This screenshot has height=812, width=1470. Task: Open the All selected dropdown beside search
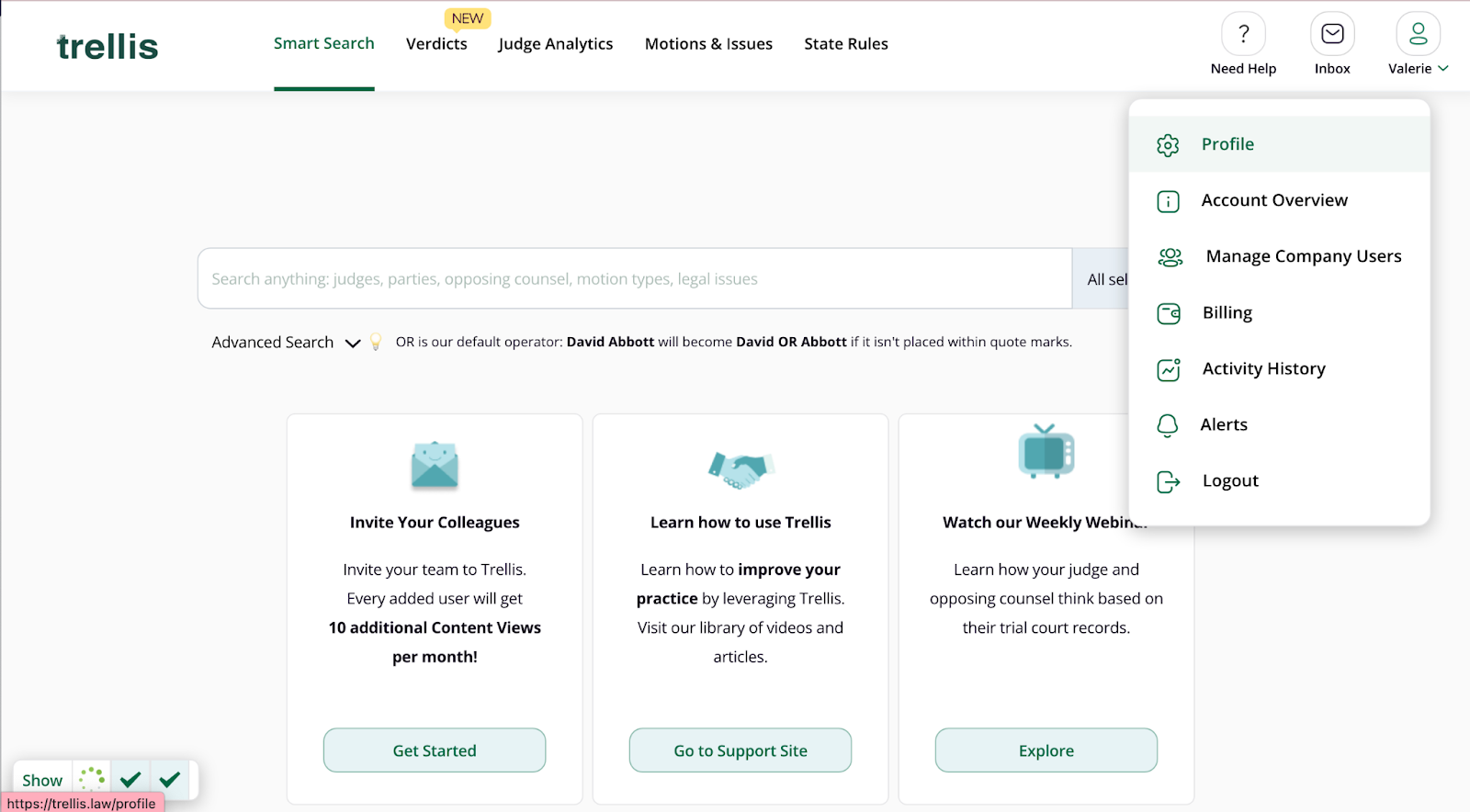tap(1101, 278)
